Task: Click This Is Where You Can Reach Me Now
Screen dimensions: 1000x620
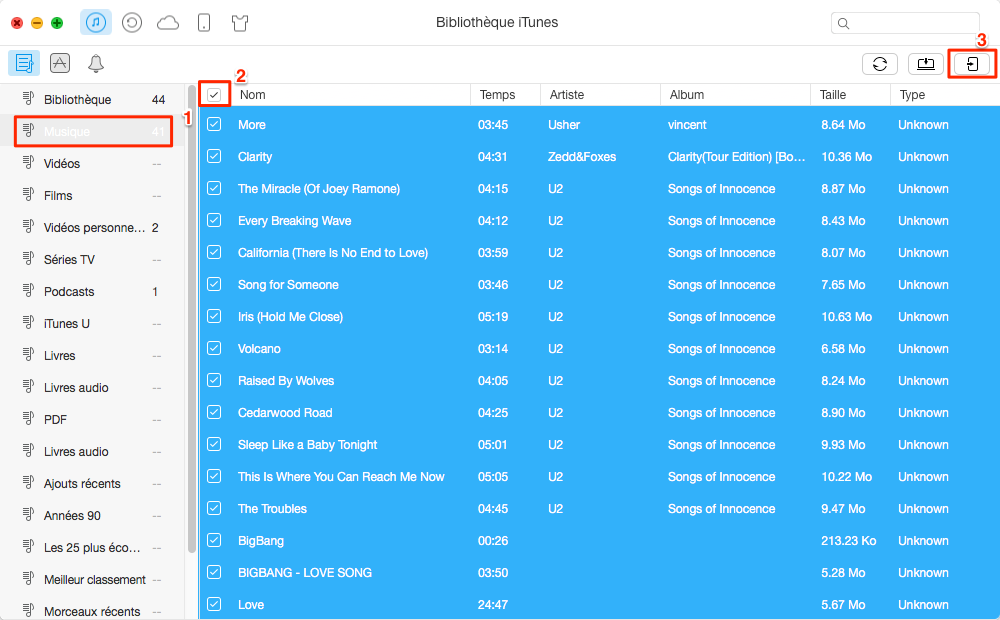Action: [x=341, y=476]
